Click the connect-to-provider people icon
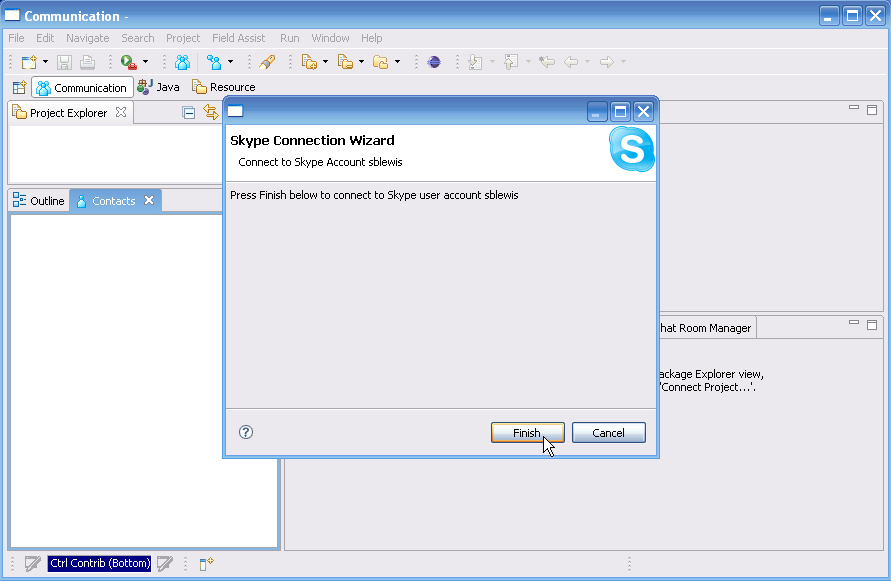891x581 pixels. pyautogui.click(x=214, y=62)
